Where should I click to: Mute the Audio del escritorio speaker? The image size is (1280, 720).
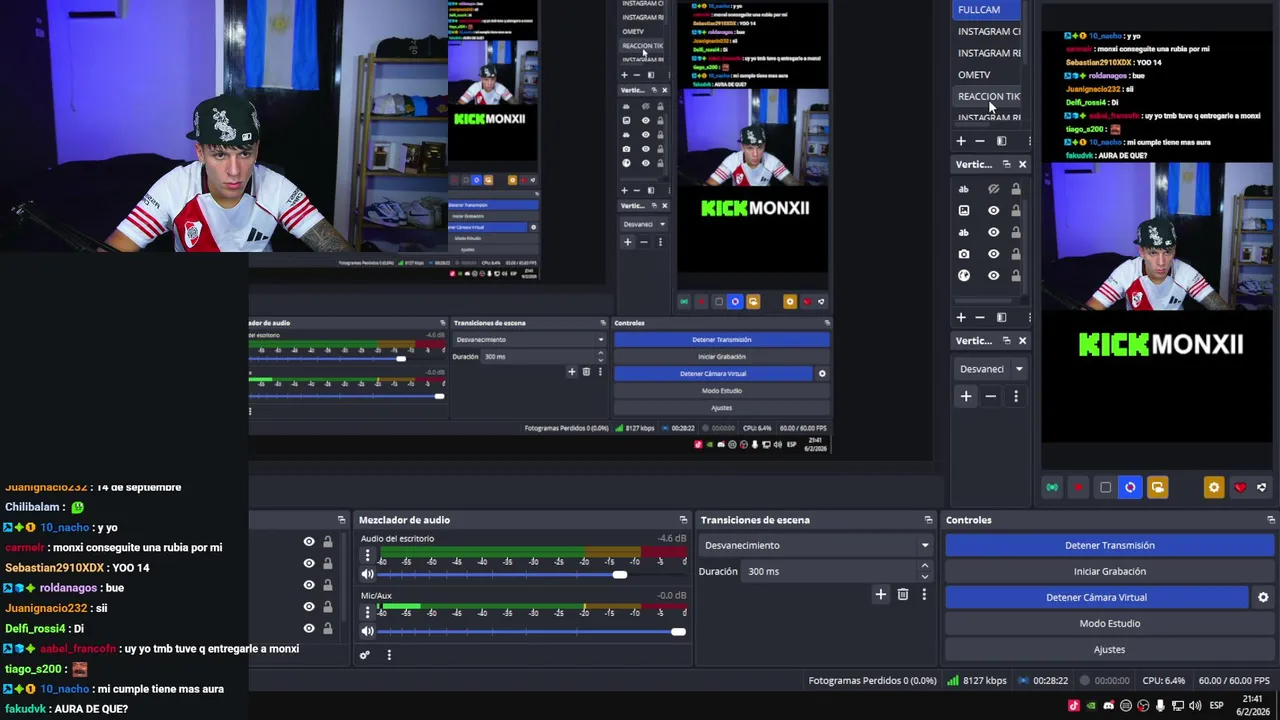point(367,574)
